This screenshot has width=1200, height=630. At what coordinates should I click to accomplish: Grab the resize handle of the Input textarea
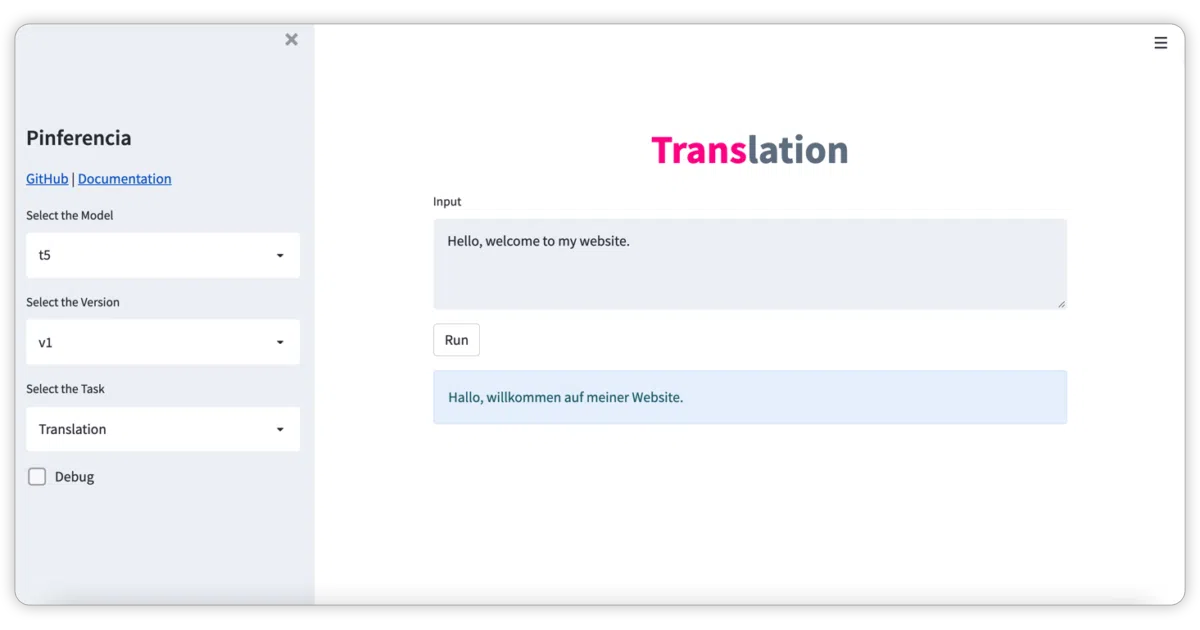1061,303
